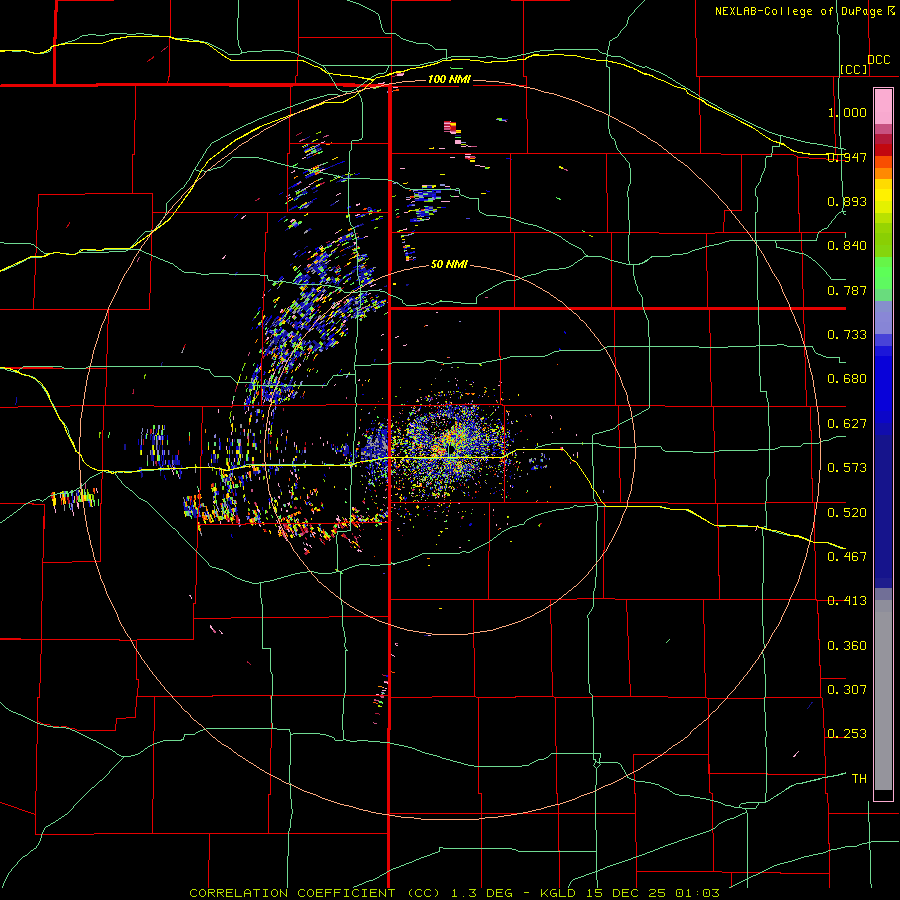Image resolution: width=900 pixels, height=900 pixels.
Task: Click the NEXLAB-College of DuPage label
Action: pos(798,11)
